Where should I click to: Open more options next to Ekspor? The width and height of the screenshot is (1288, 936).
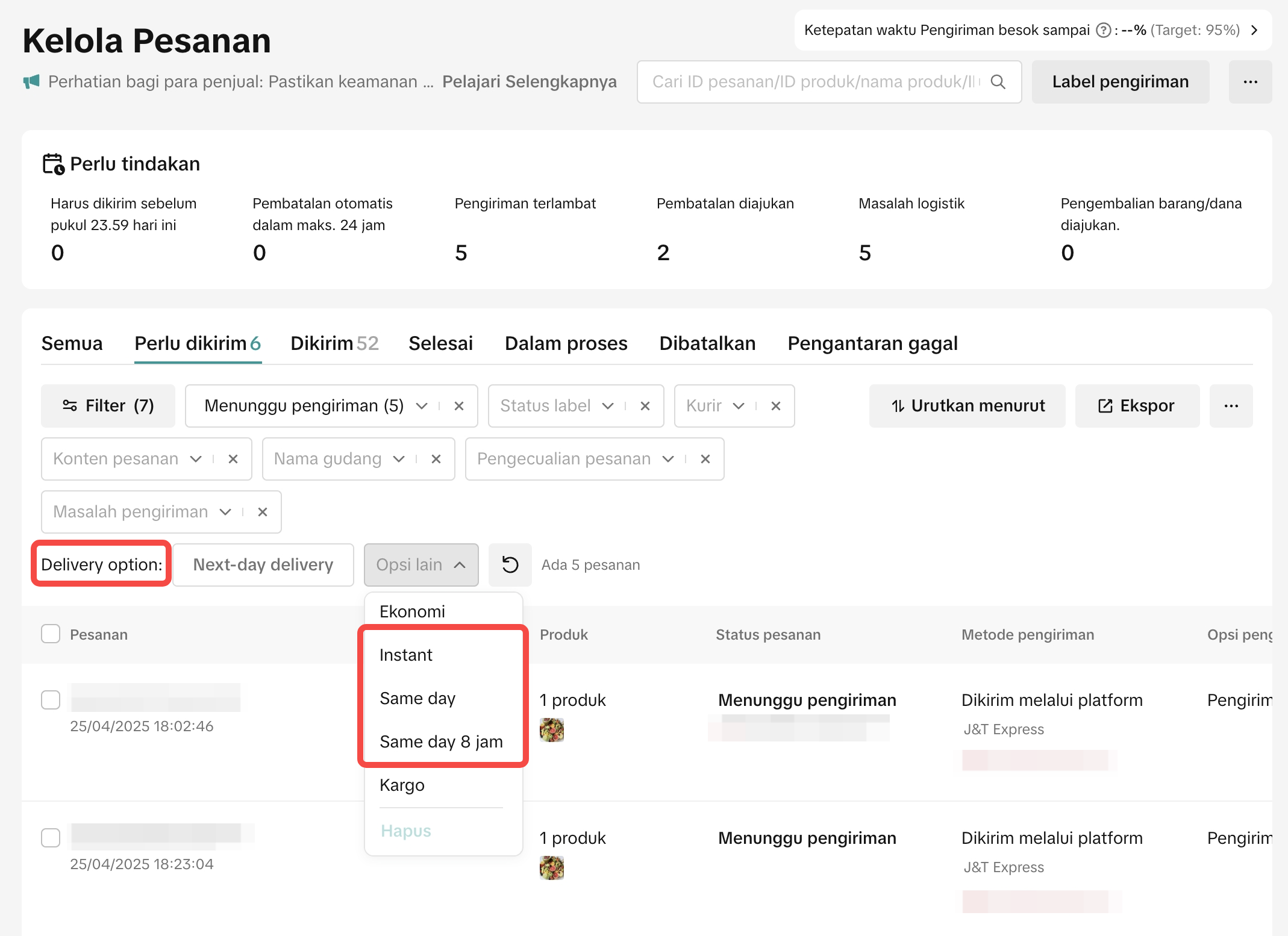coord(1231,406)
